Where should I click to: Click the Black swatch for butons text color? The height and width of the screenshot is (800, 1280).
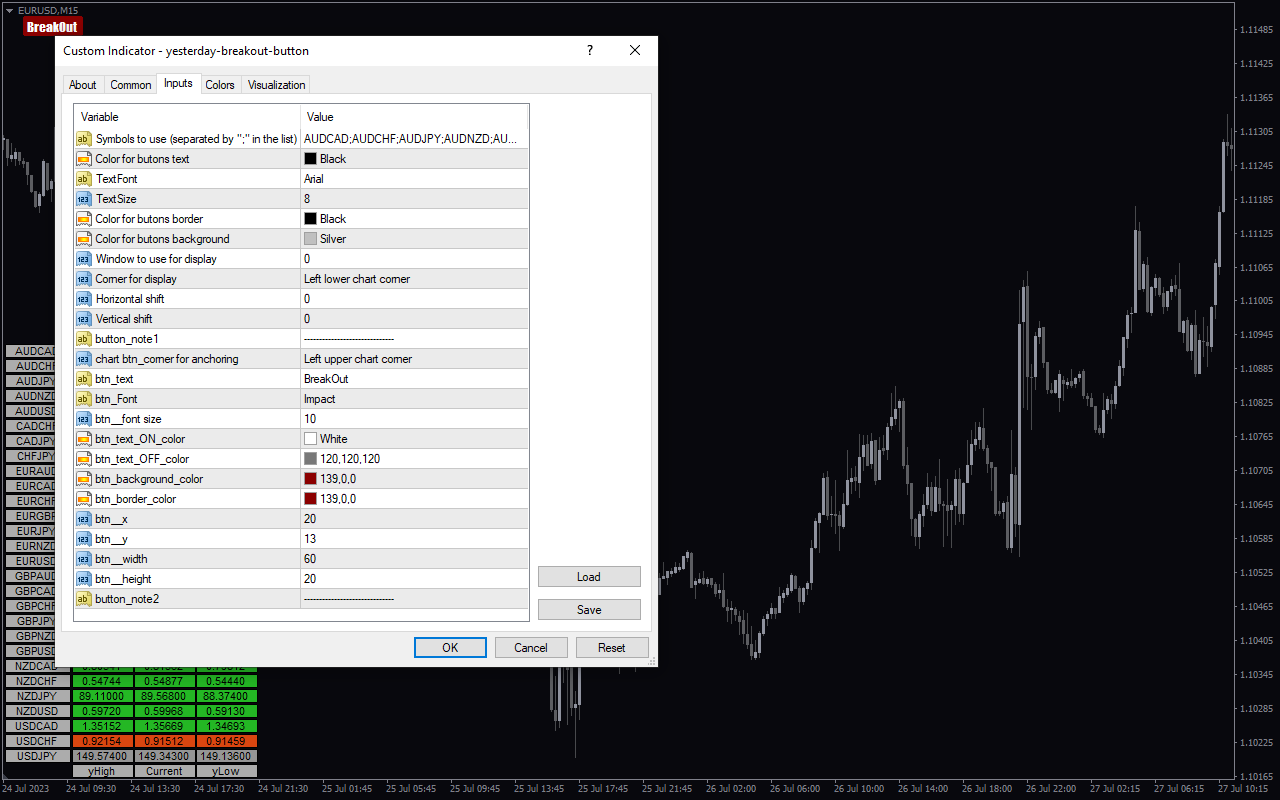[310, 159]
